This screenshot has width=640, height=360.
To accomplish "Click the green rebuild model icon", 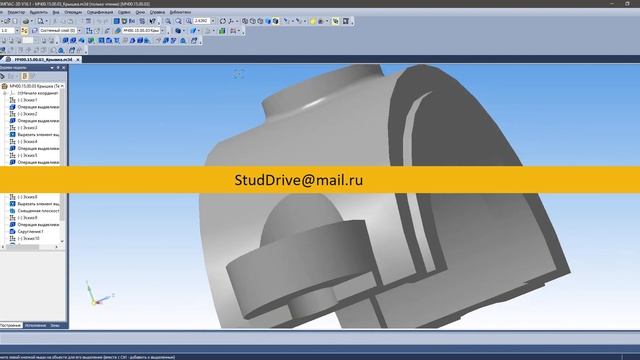I will [222, 31].
